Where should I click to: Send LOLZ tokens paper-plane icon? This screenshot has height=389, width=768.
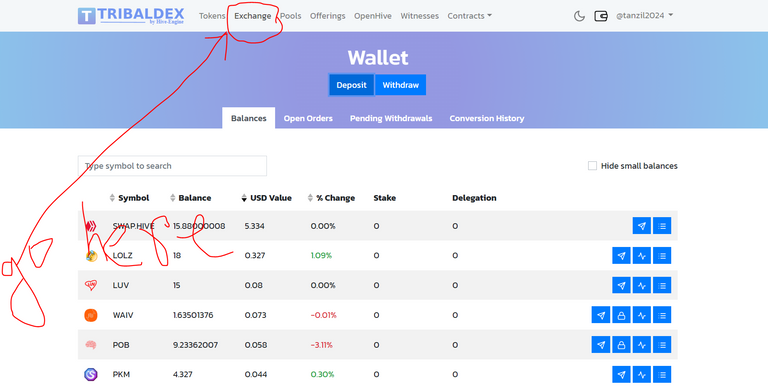point(621,256)
